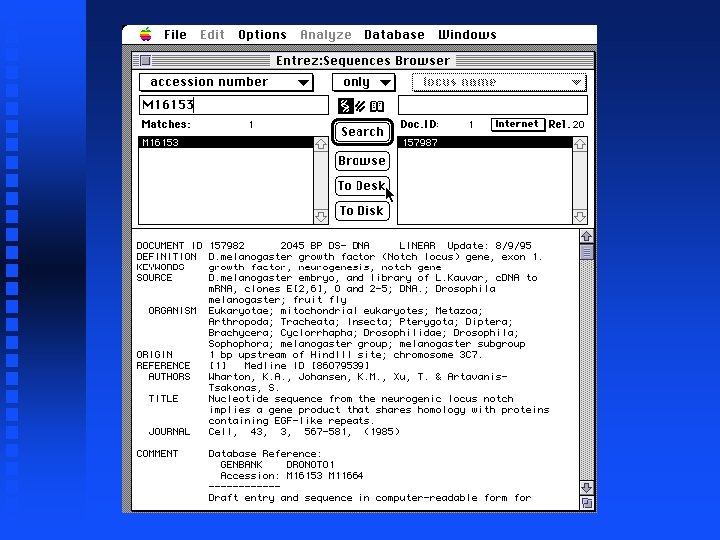The height and width of the screenshot is (540, 720).
Task: Click the Browse button
Action: click(x=362, y=161)
